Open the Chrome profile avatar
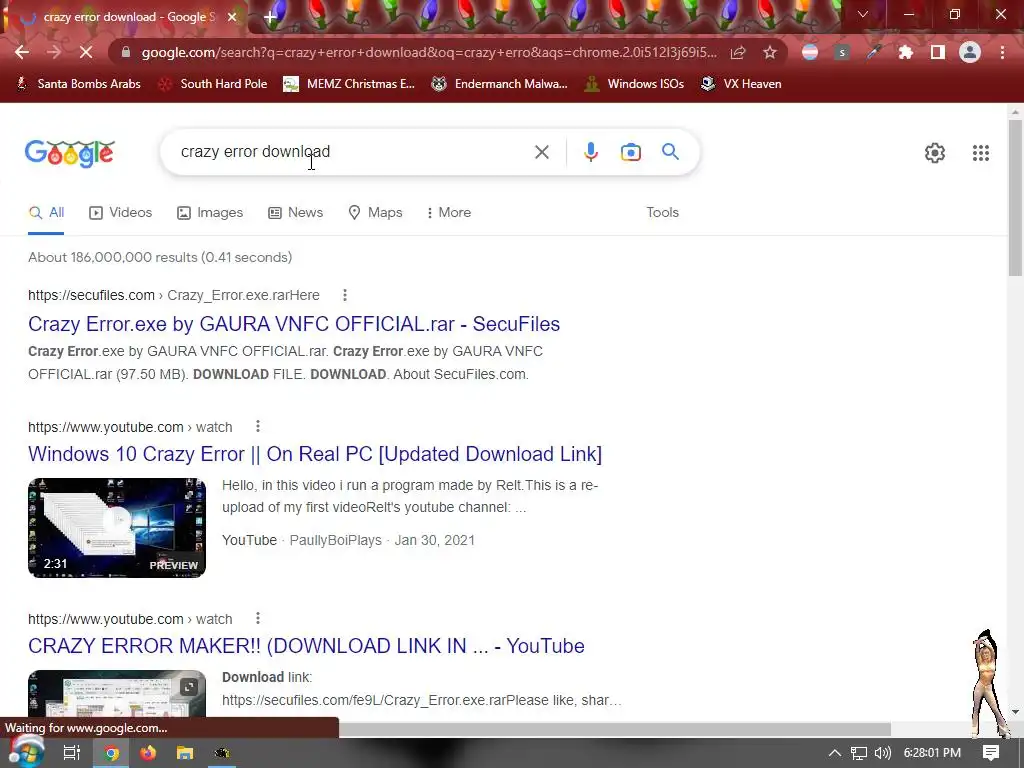Image resolution: width=1024 pixels, height=768 pixels. pyautogui.click(x=970, y=52)
